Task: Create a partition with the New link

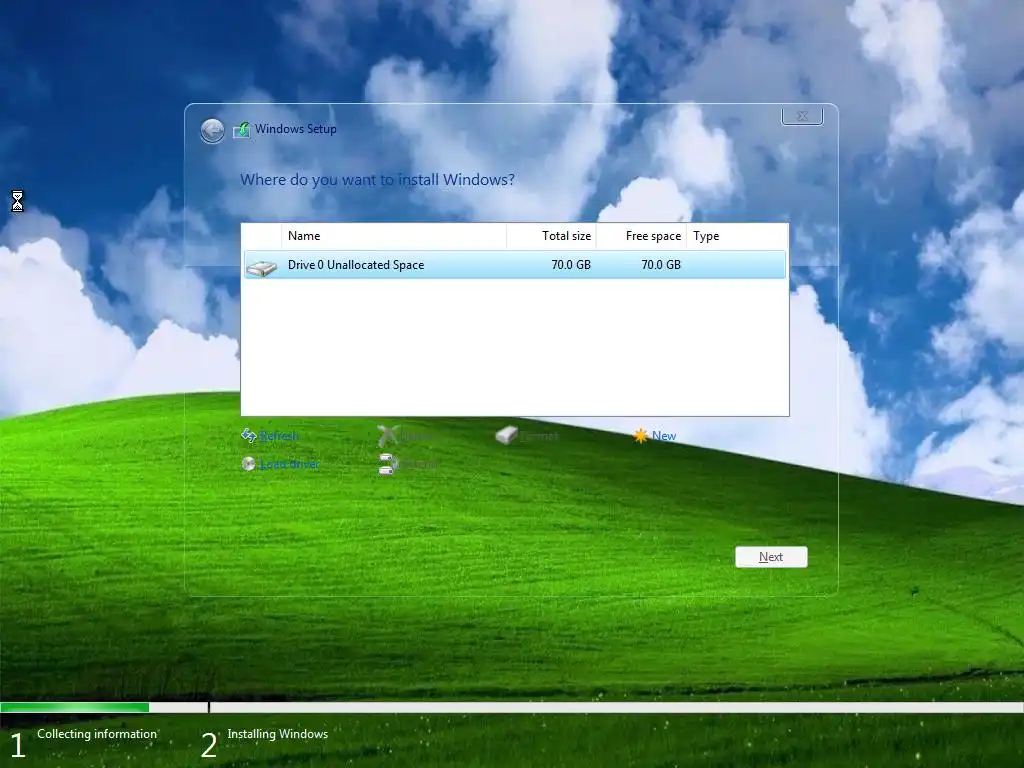Action: (664, 436)
